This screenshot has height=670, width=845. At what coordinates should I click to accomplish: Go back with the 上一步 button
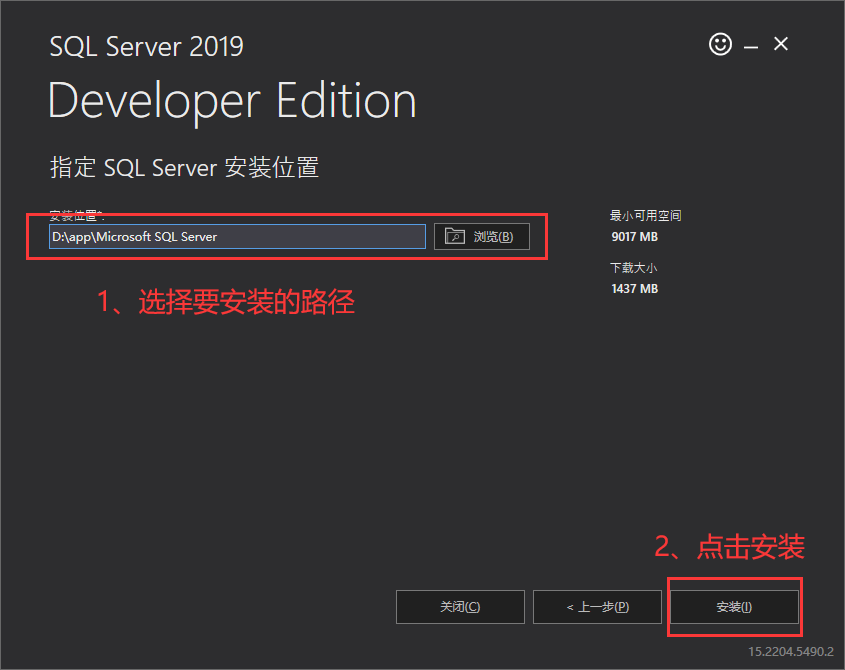[x=597, y=607]
